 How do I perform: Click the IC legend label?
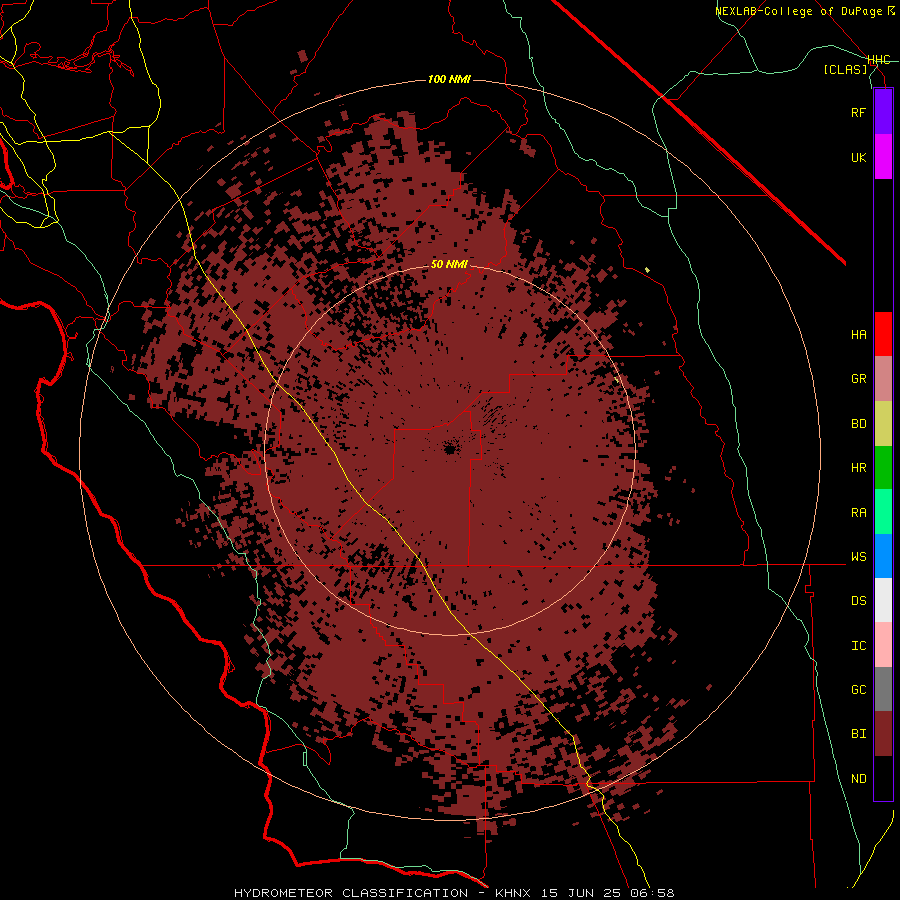[x=858, y=645]
